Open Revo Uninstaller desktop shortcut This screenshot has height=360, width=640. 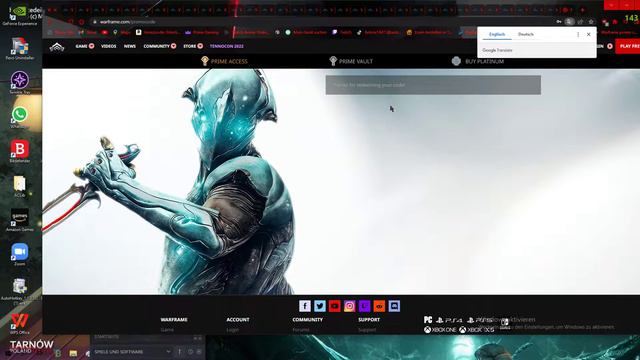coord(20,49)
